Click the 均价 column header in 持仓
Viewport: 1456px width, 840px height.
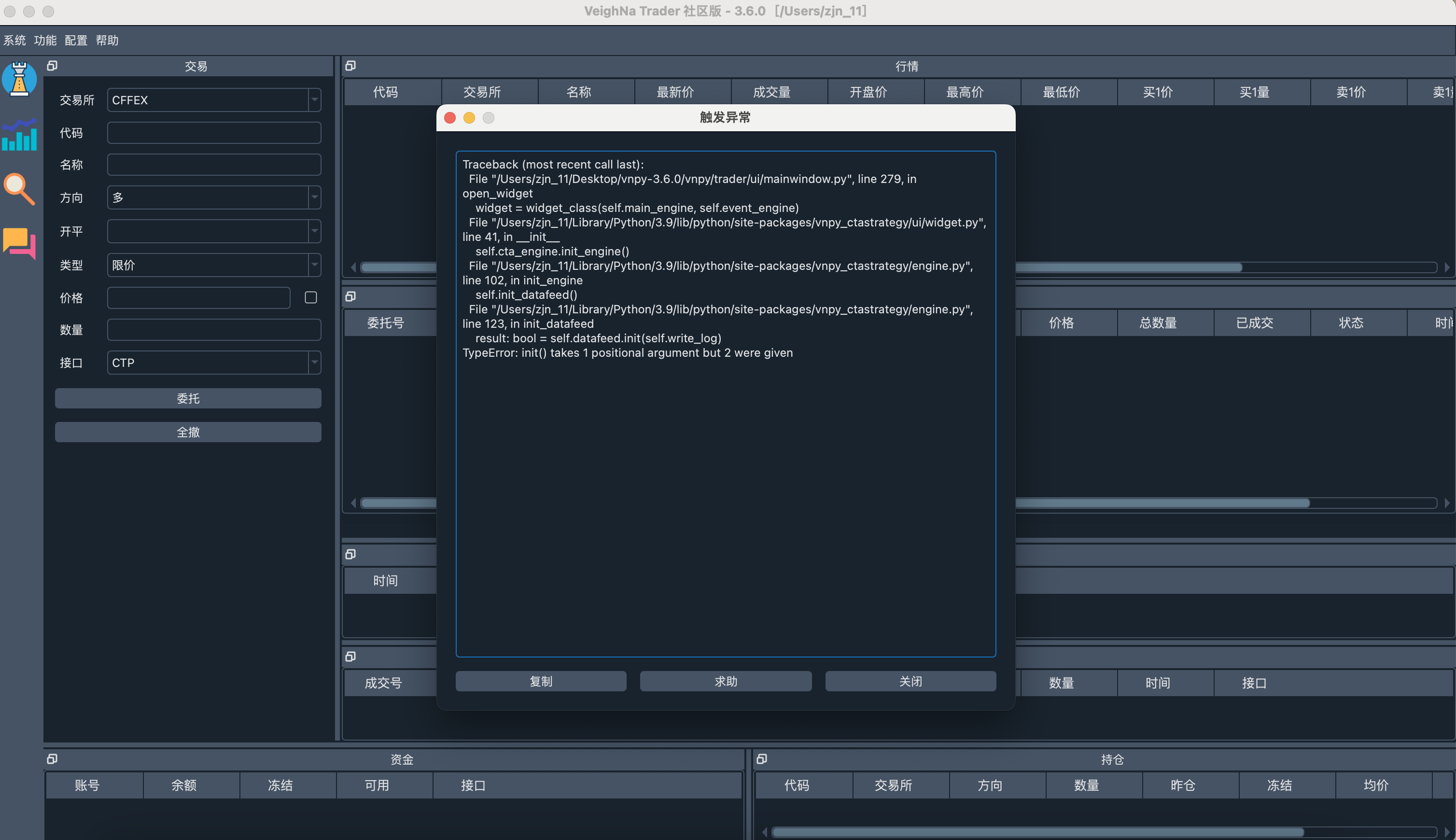coord(1376,785)
